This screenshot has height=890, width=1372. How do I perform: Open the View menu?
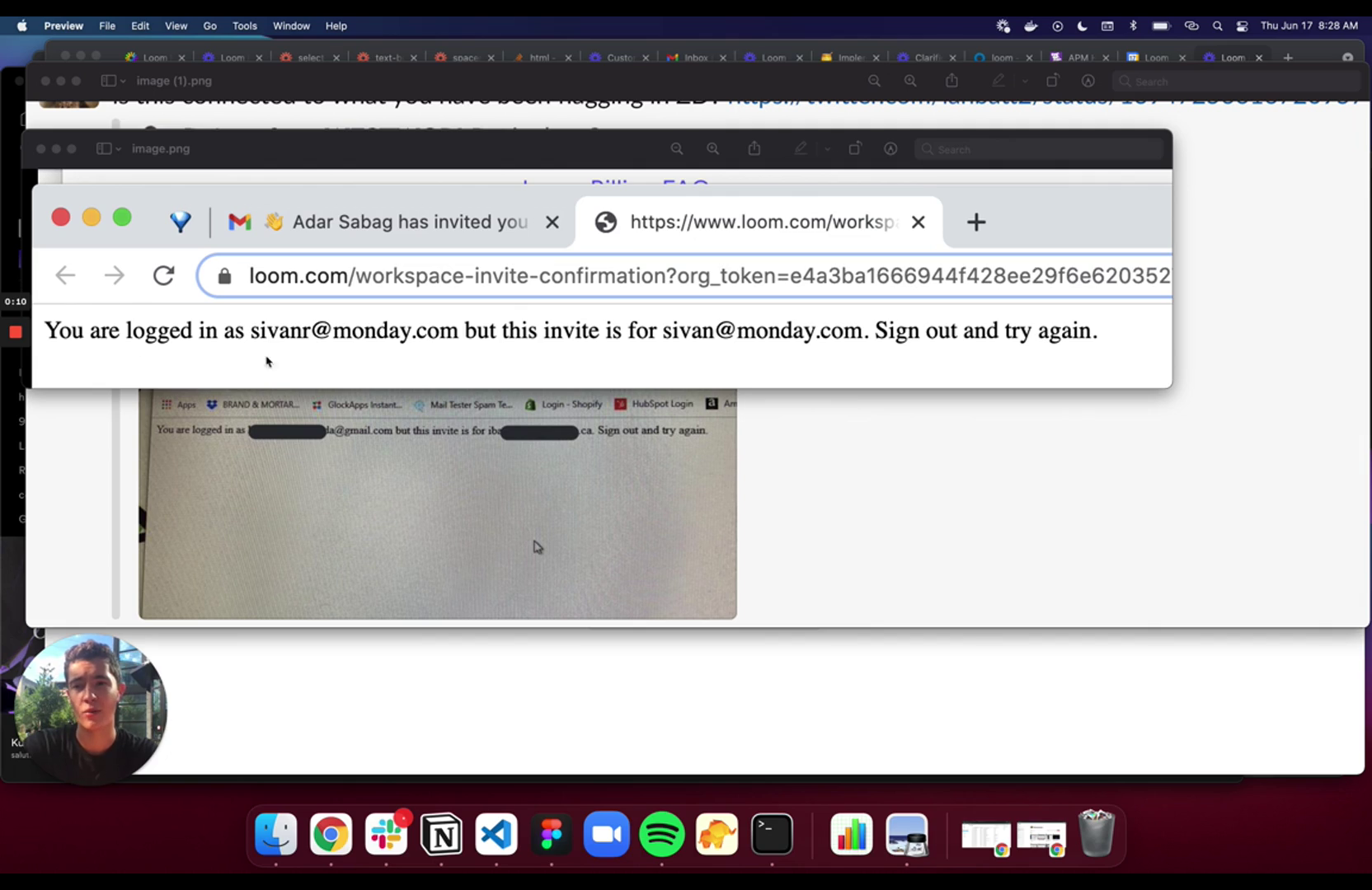176,26
